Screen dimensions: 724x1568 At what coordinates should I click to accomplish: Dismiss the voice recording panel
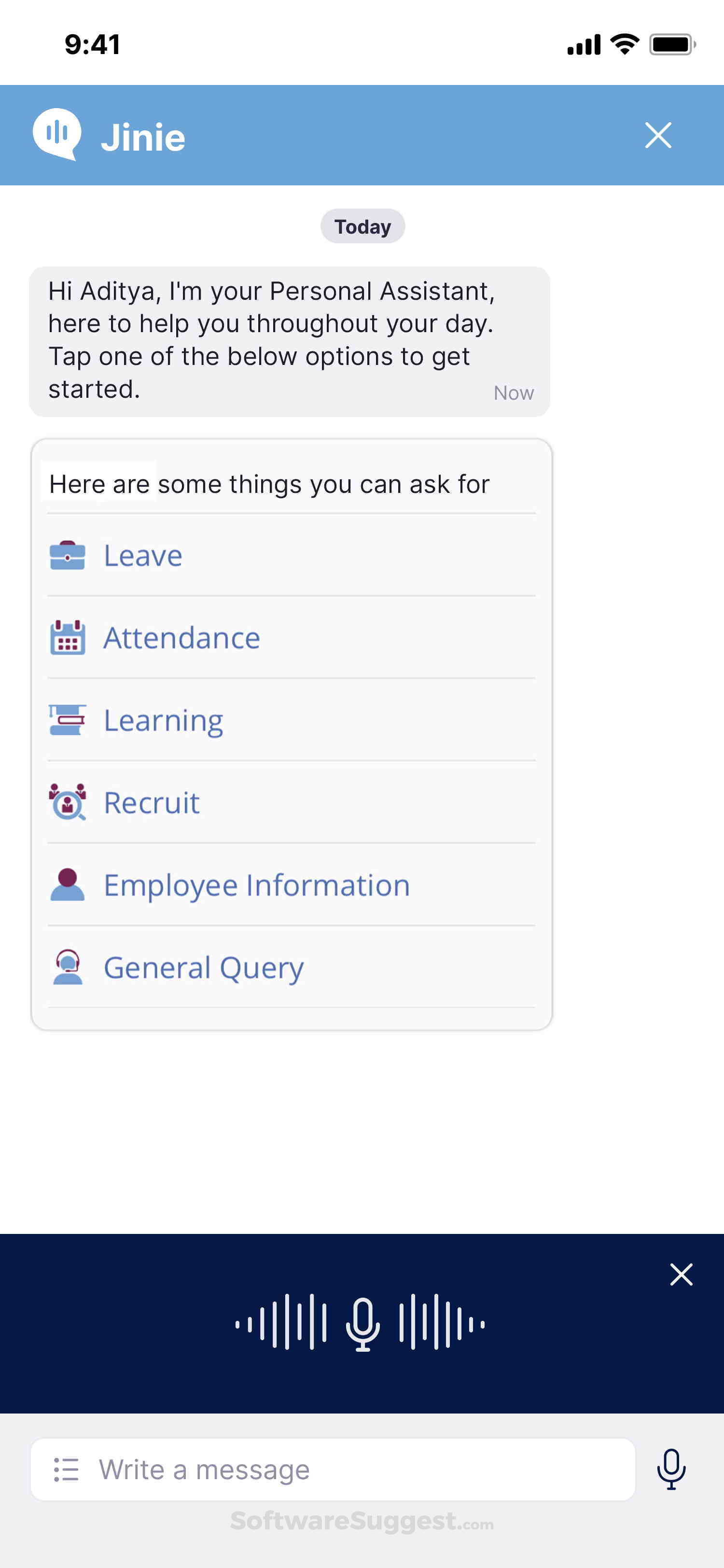point(681,1274)
